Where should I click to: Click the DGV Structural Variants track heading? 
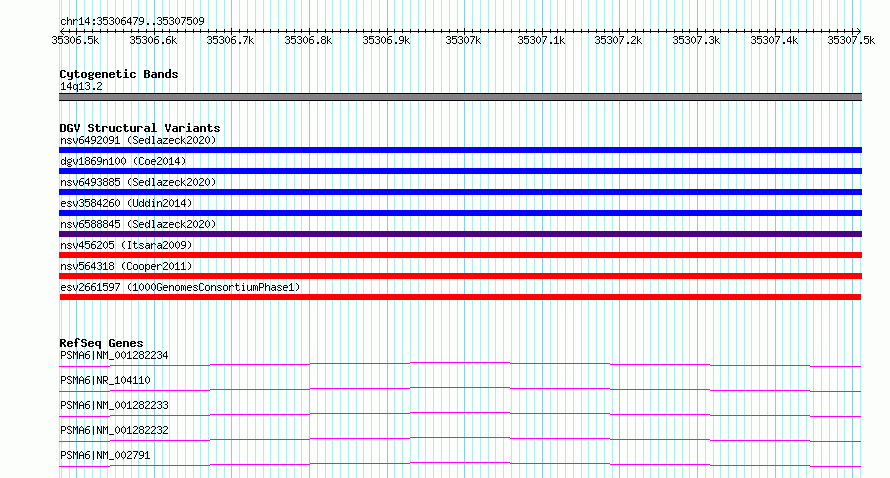[x=140, y=128]
